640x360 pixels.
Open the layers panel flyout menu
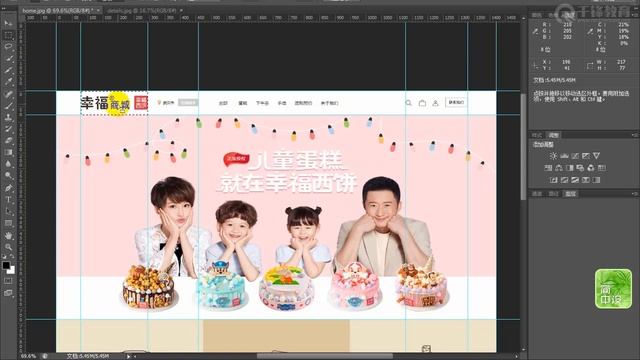coord(635,194)
